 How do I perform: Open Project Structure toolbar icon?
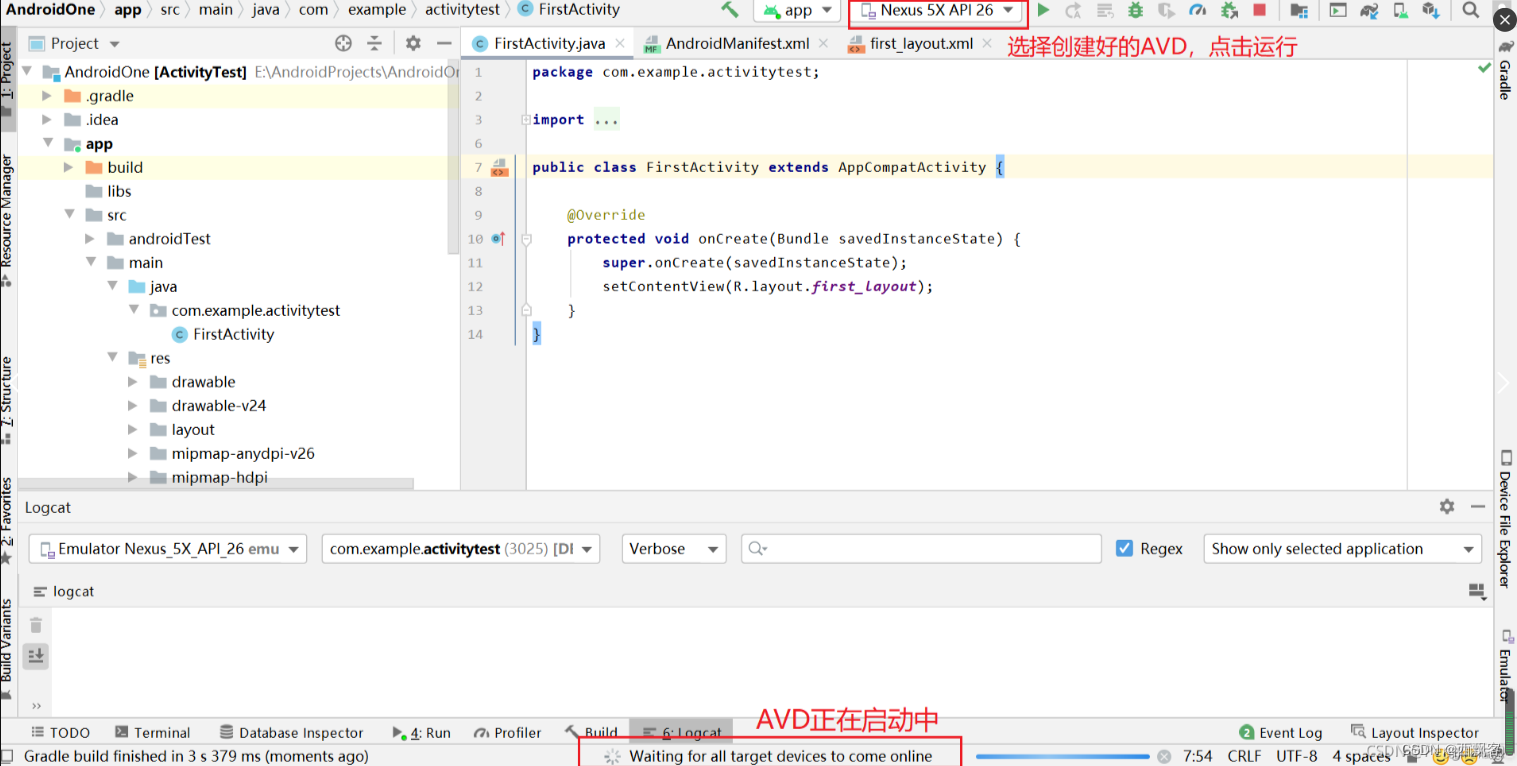1299,10
